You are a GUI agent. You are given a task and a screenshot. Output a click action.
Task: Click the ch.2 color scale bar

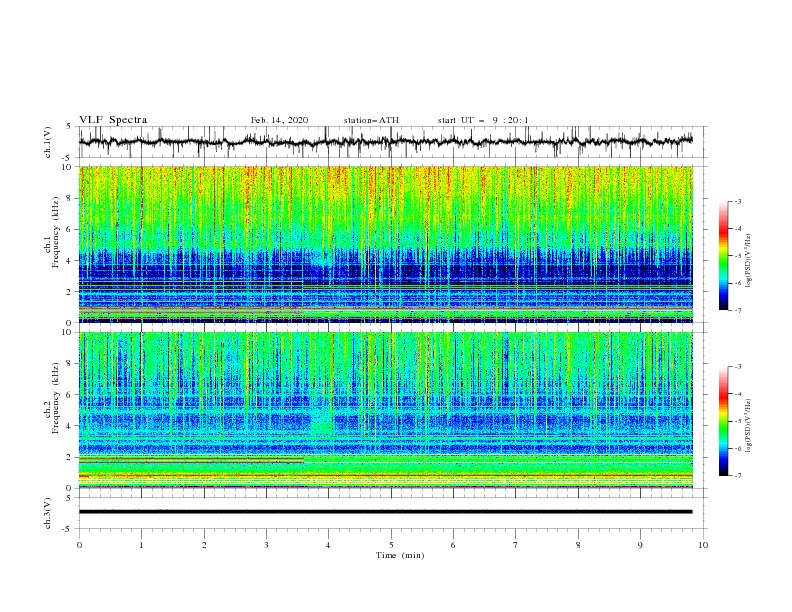[x=723, y=421]
